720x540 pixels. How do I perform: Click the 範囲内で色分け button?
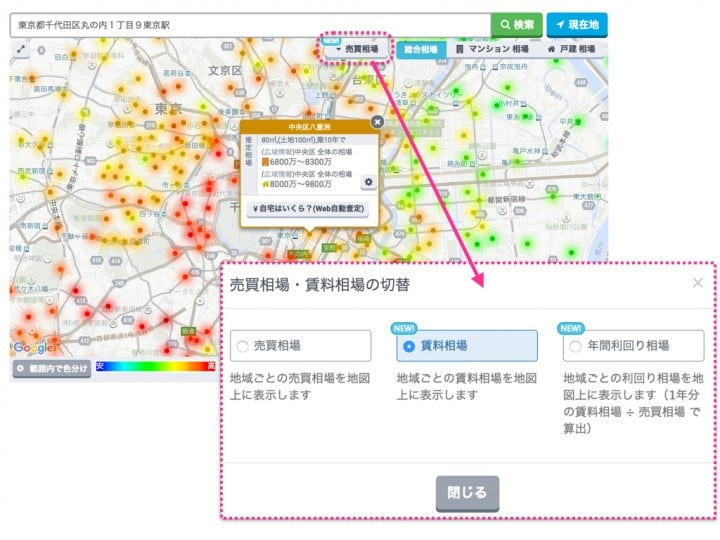click(51, 368)
